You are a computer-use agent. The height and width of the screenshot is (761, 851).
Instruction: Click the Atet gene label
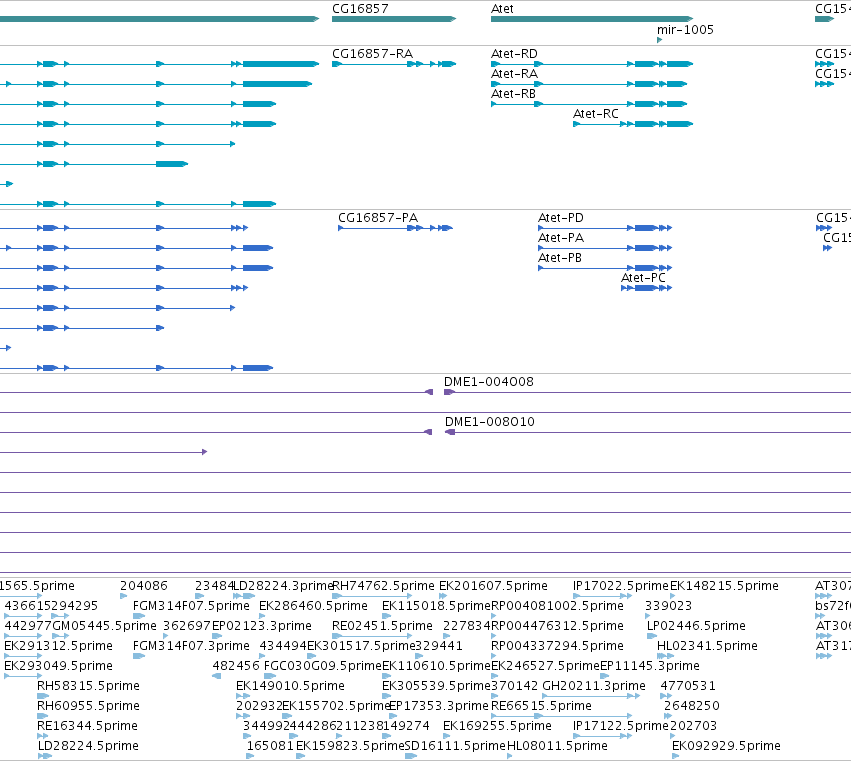[x=502, y=9]
